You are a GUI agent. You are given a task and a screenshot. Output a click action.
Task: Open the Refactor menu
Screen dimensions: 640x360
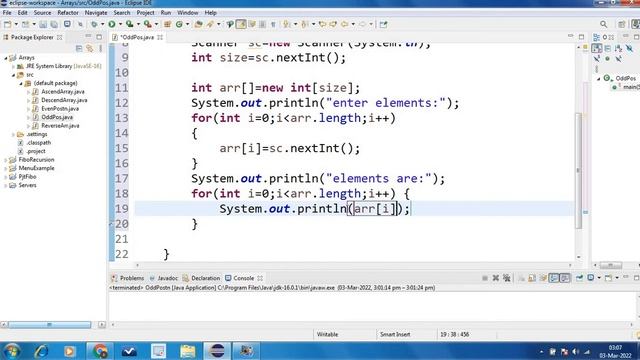68,13
